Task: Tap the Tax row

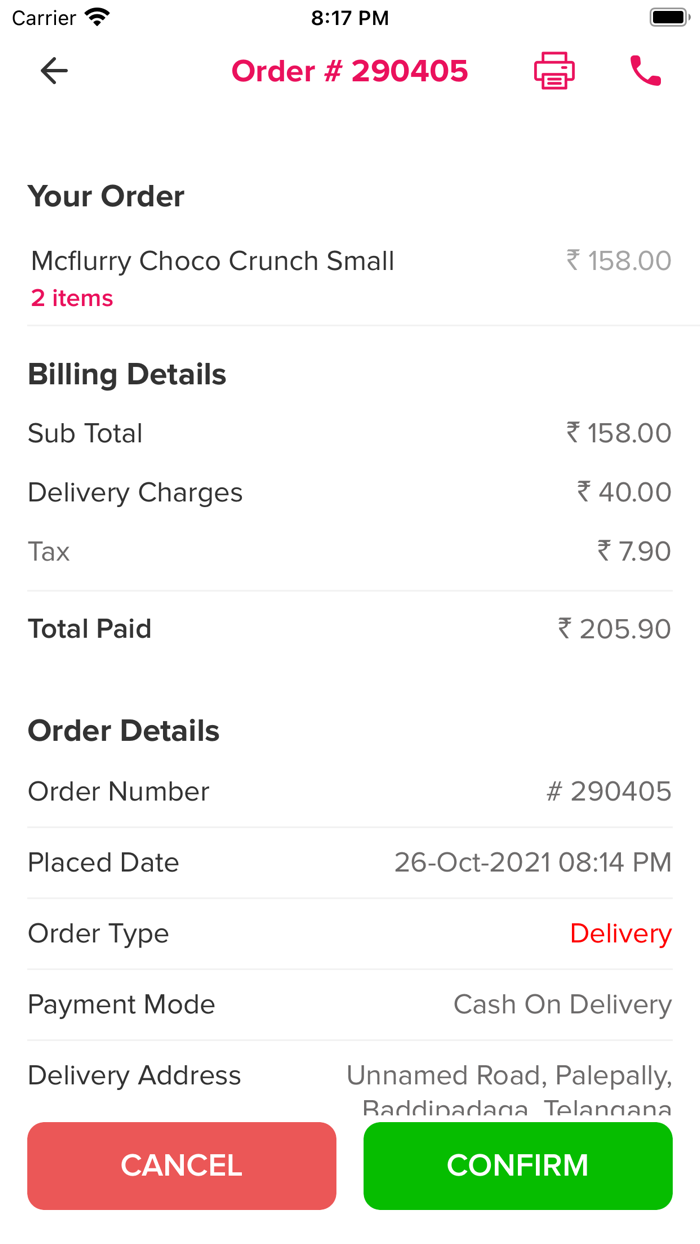Action: pyautogui.click(x=349, y=551)
